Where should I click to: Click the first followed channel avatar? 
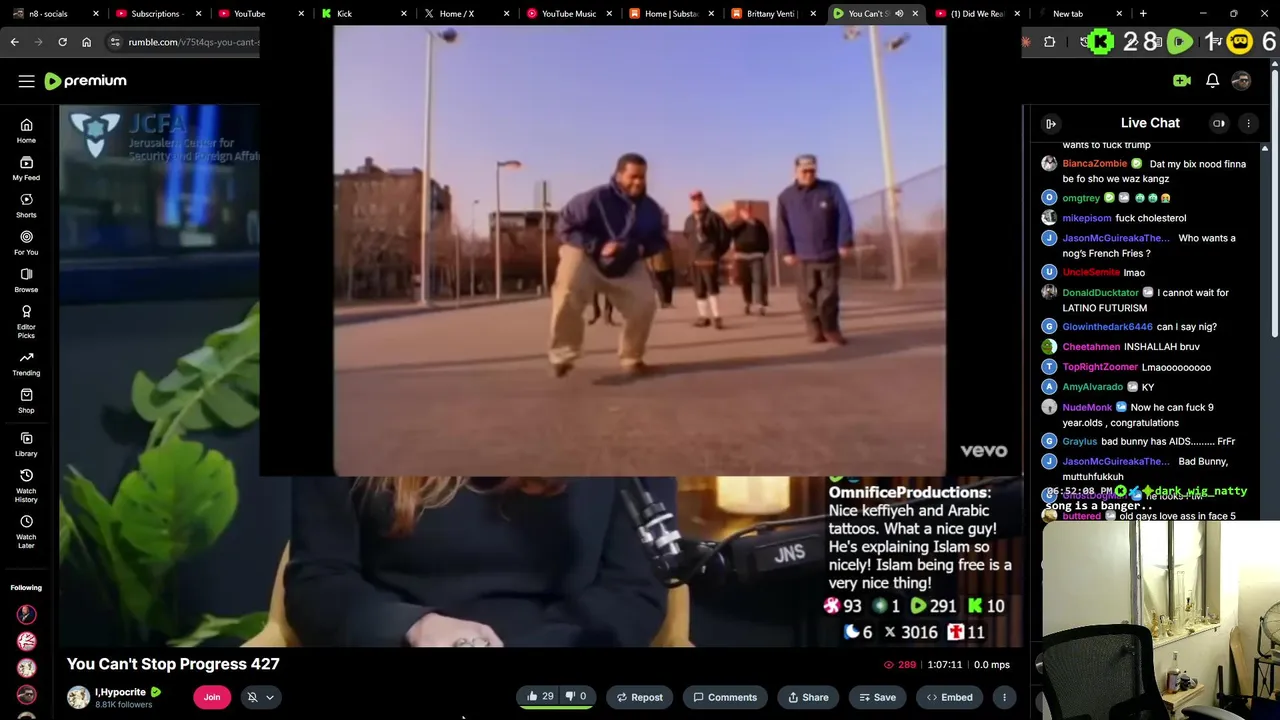(x=26, y=615)
